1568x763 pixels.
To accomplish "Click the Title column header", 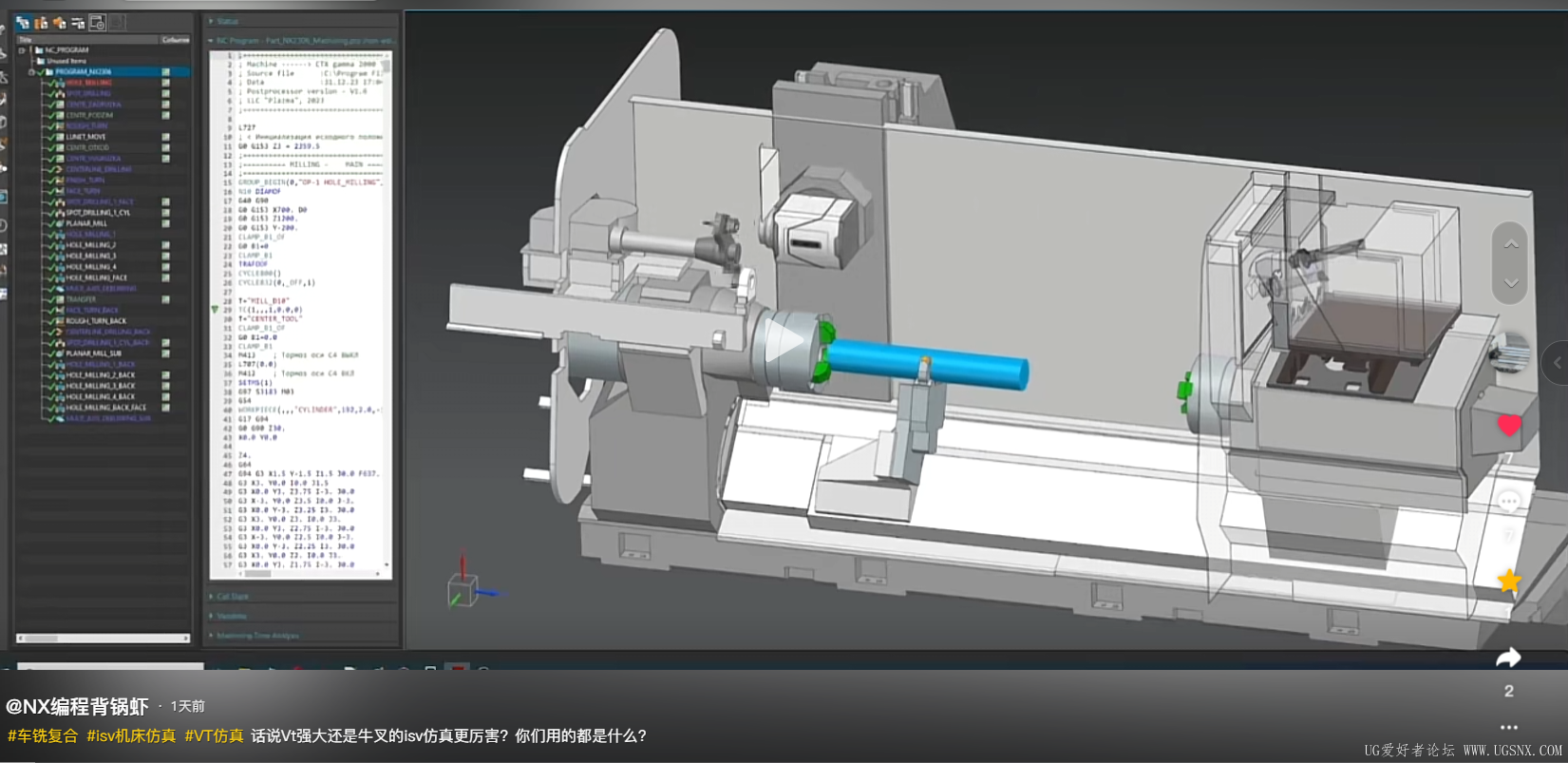I will (86, 40).
